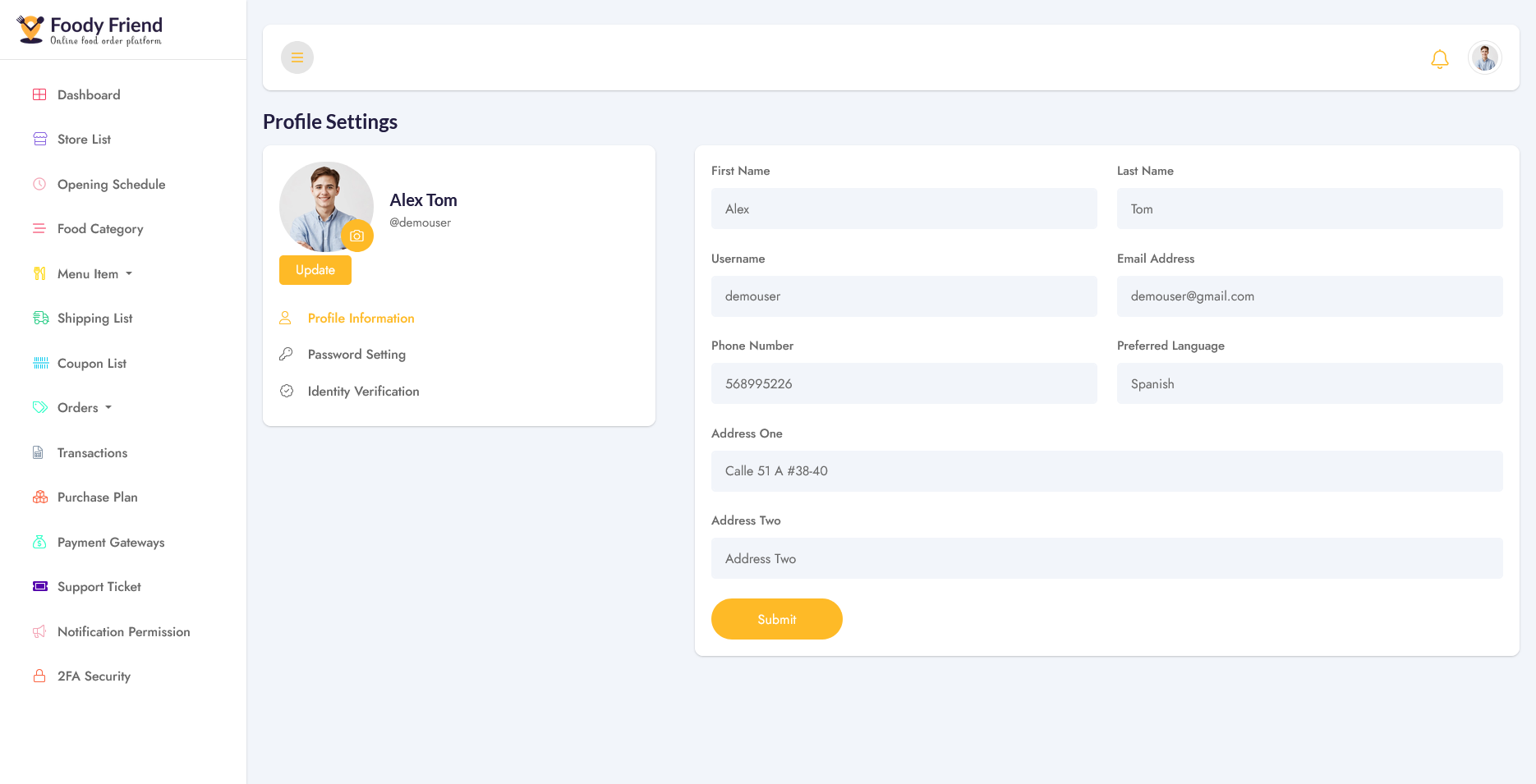Switch to Password Setting
The image size is (1536, 784).
356,354
